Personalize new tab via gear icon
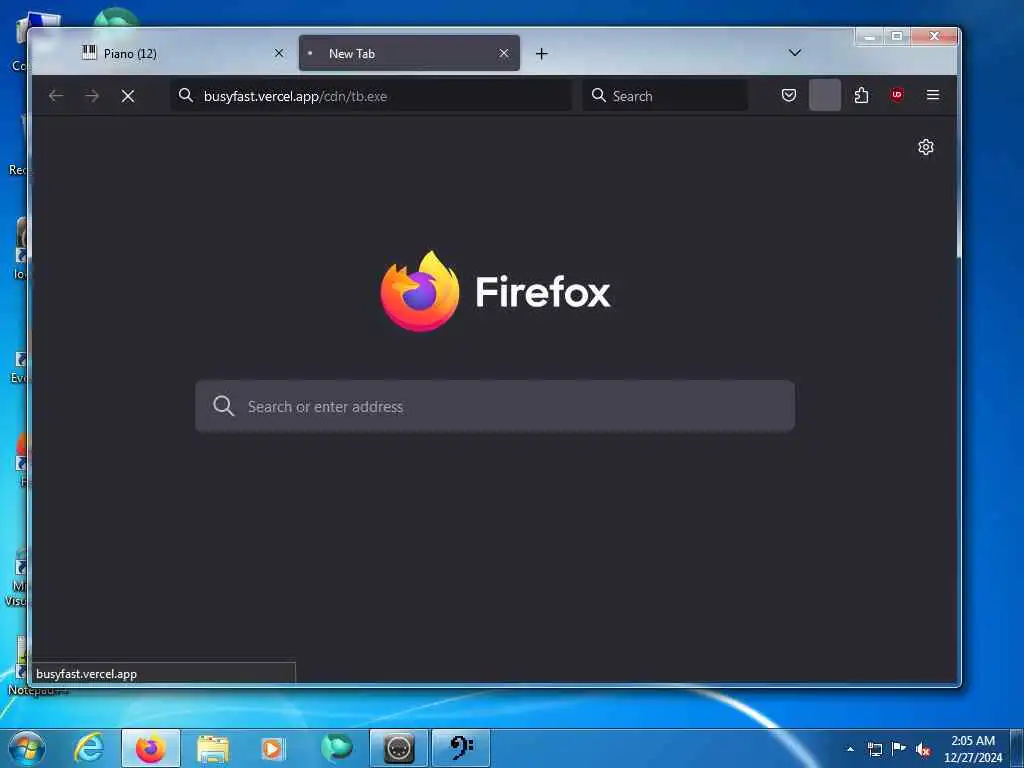The width and height of the screenshot is (1024, 768). click(925, 147)
